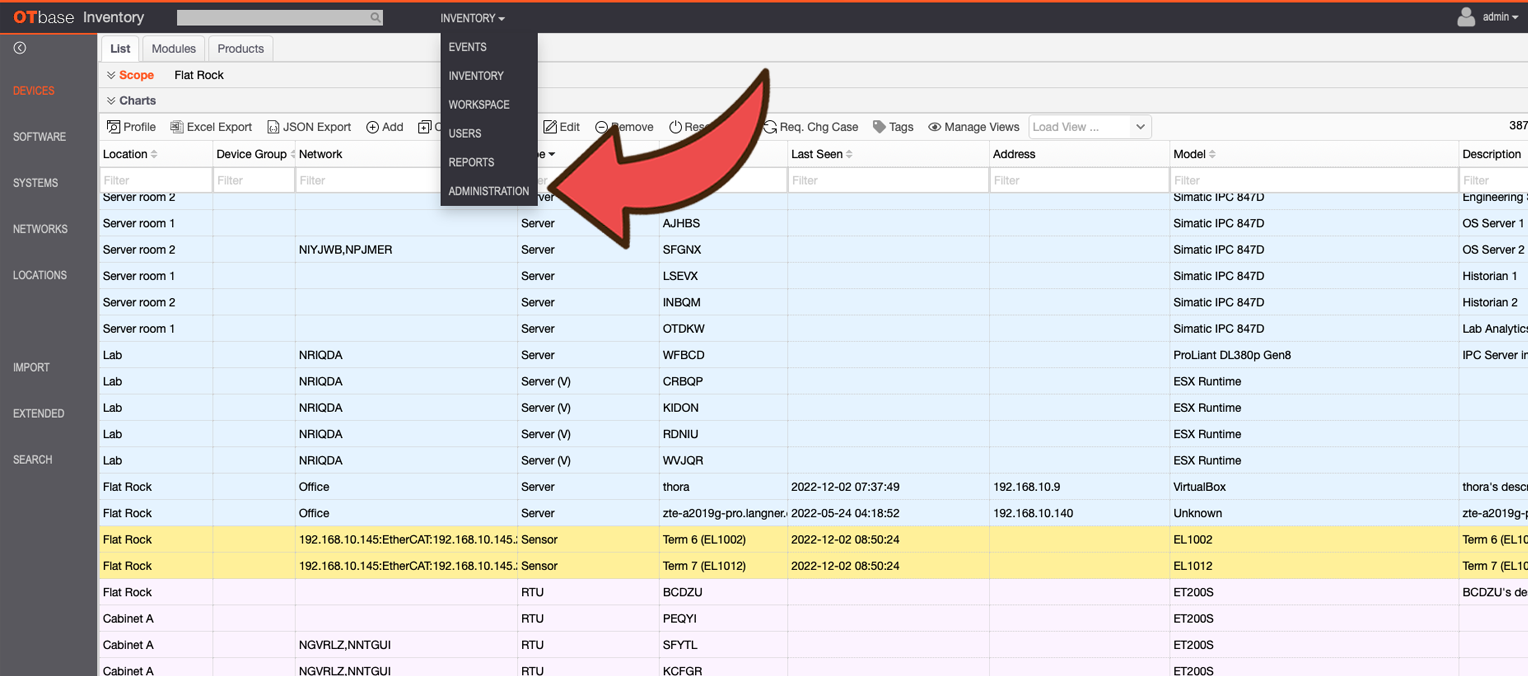
Task: Select the Term 7 (EL1012) row
Action: pyautogui.click(x=813, y=566)
